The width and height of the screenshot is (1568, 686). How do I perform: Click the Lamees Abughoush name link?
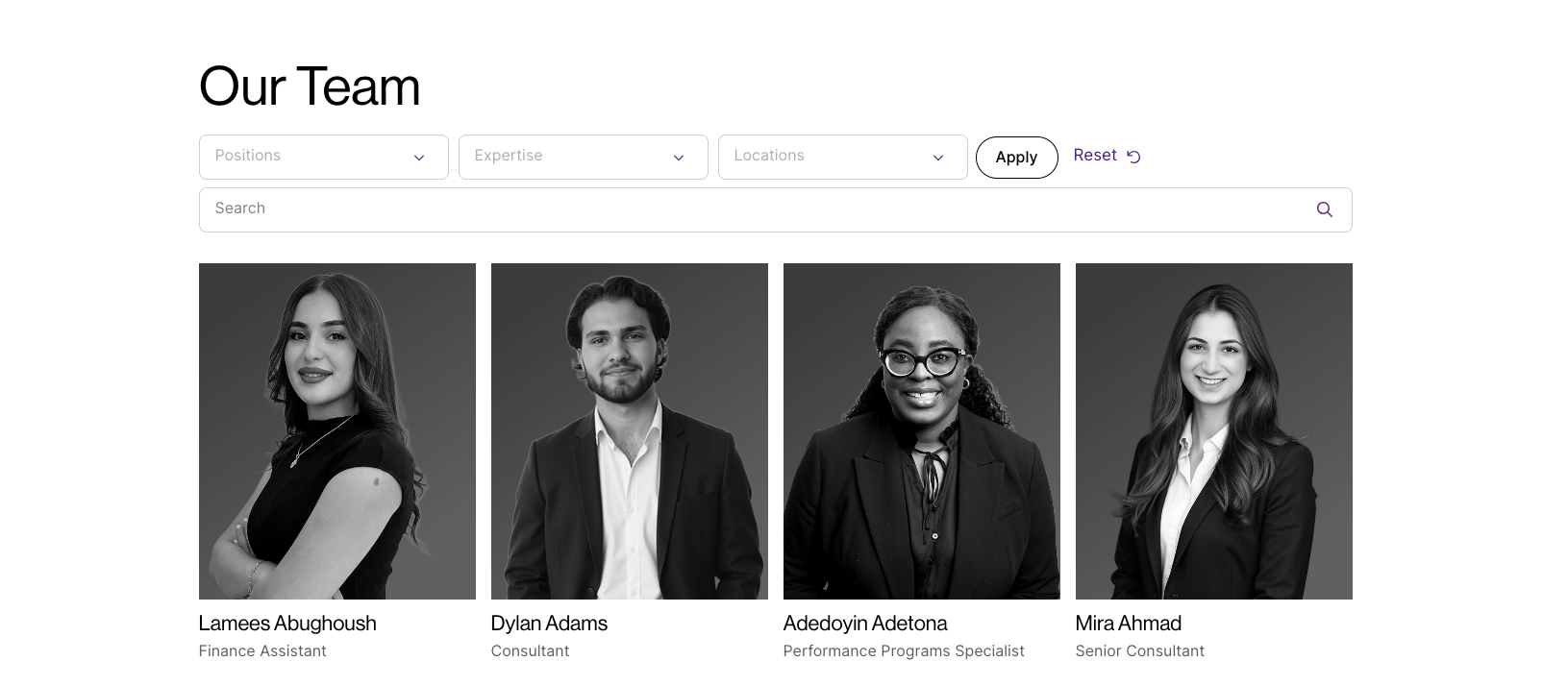tap(287, 624)
